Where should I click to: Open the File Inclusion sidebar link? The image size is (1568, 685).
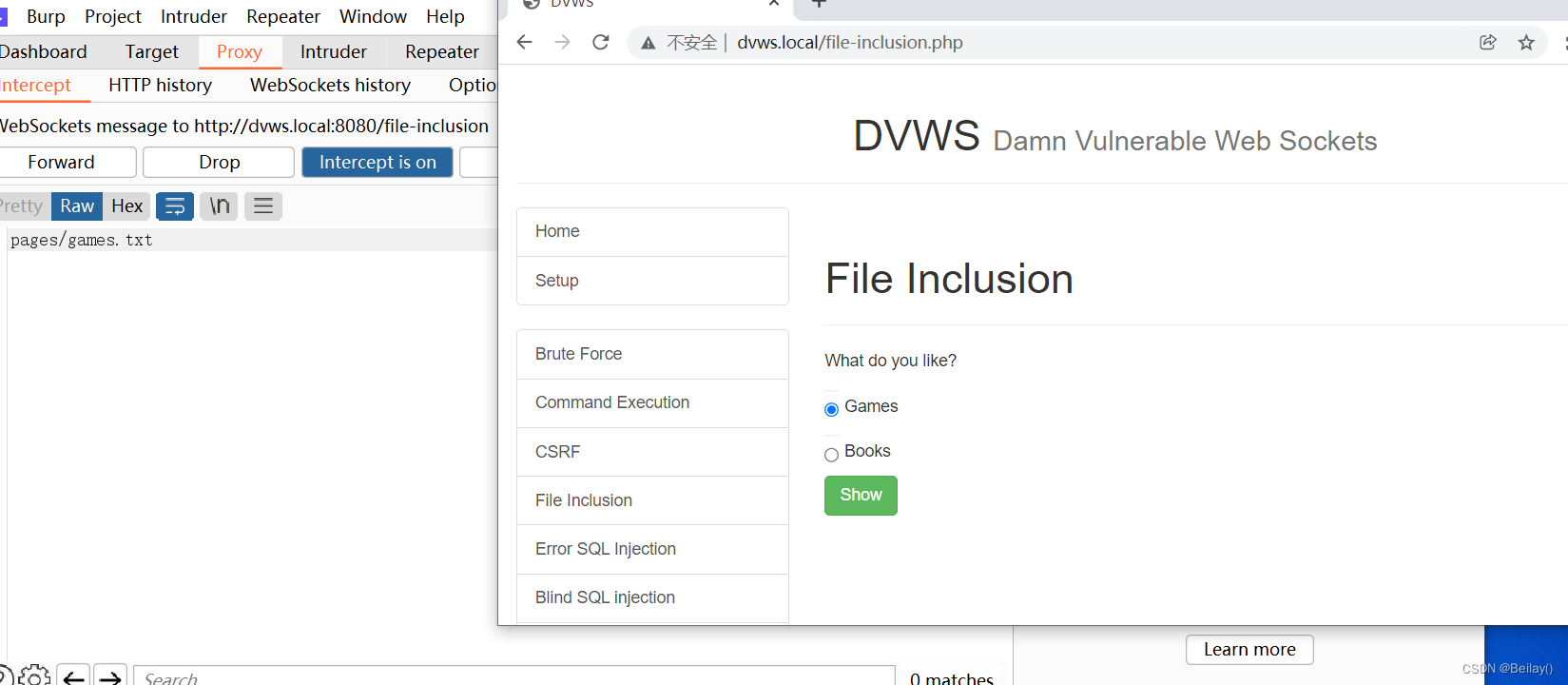pos(652,500)
